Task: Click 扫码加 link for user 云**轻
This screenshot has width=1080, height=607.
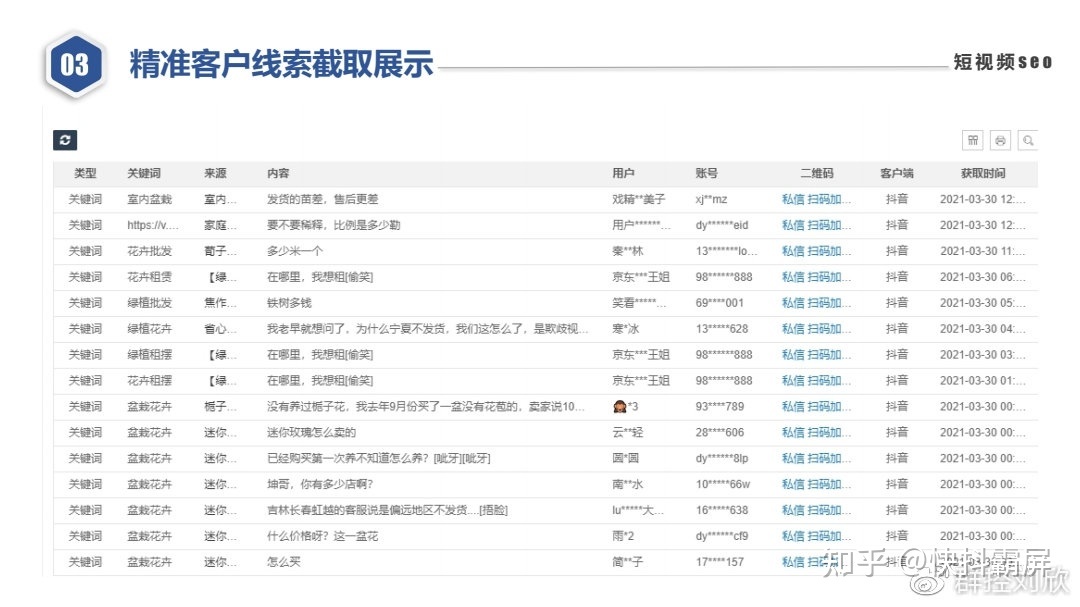Action: click(829, 433)
